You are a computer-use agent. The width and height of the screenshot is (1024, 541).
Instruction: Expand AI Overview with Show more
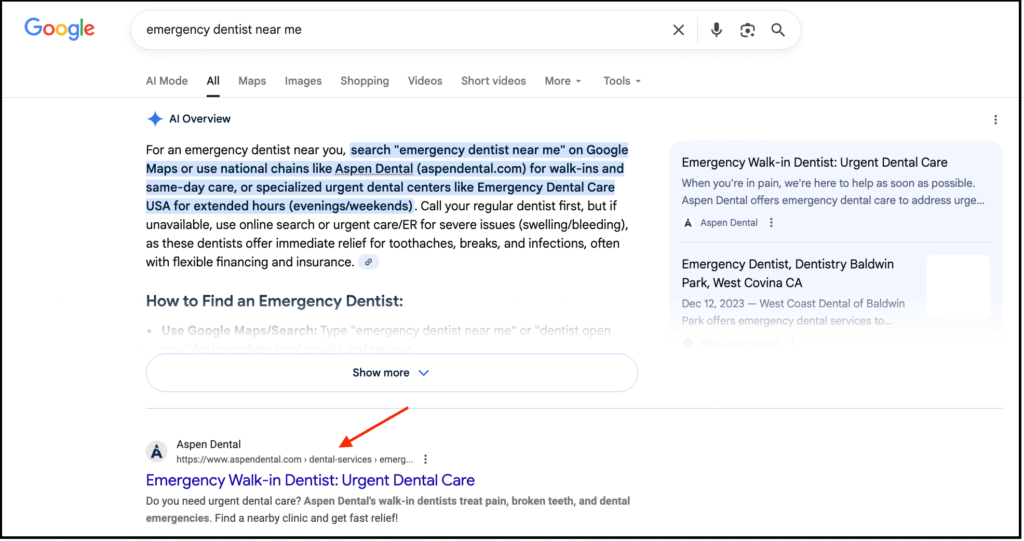pyautogui.click(x=392, y=373)
